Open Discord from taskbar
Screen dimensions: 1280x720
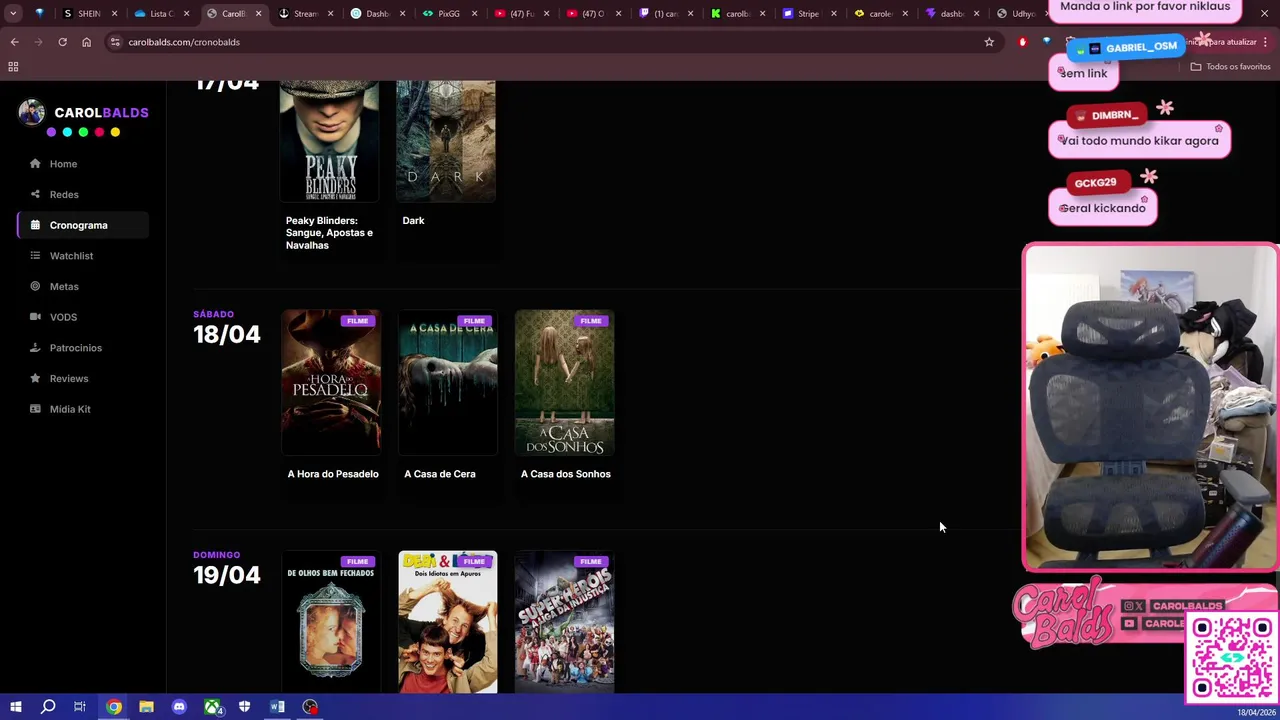tap(179, 707)
